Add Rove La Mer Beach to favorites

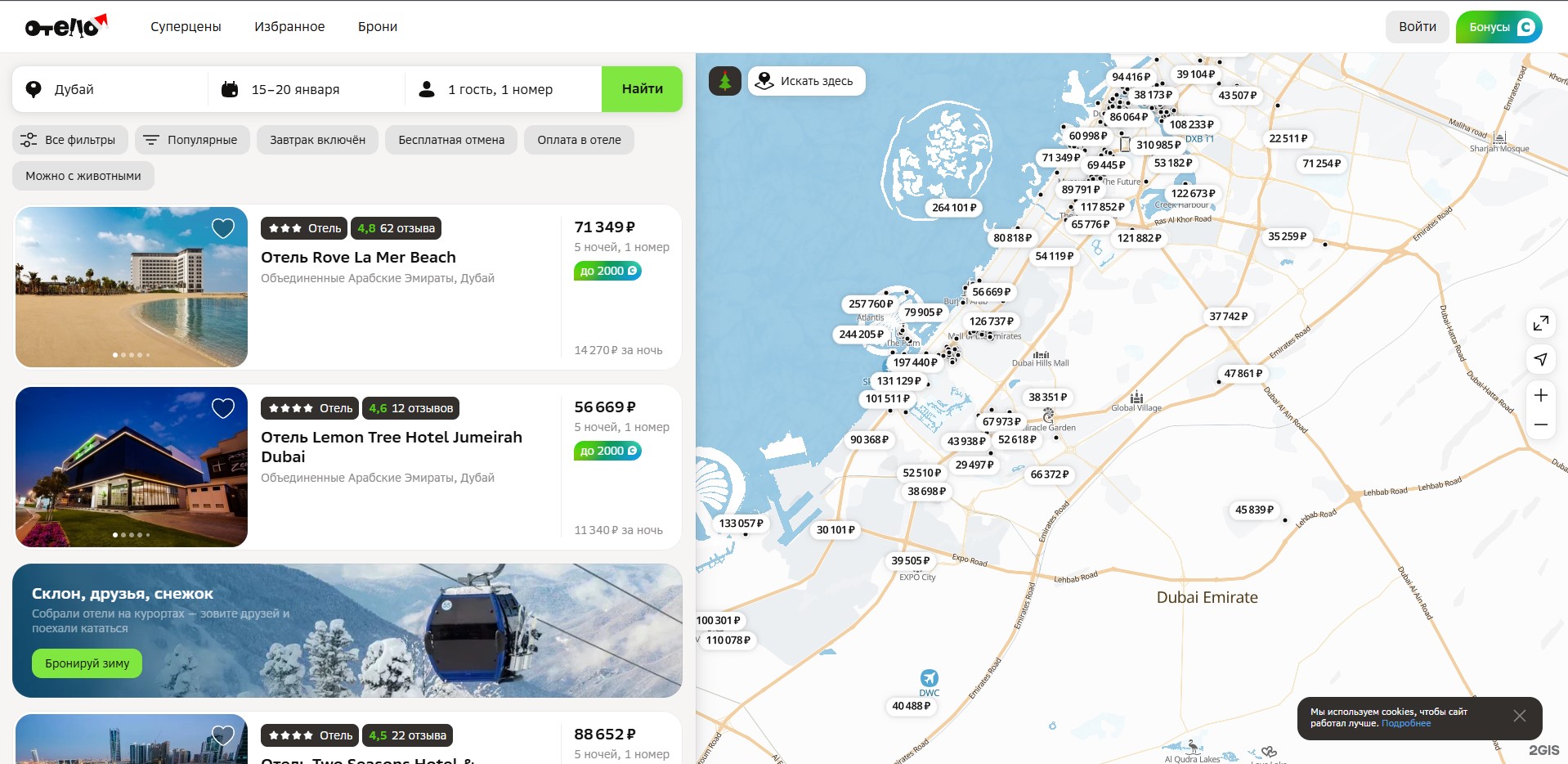click(x=223, y=228)
